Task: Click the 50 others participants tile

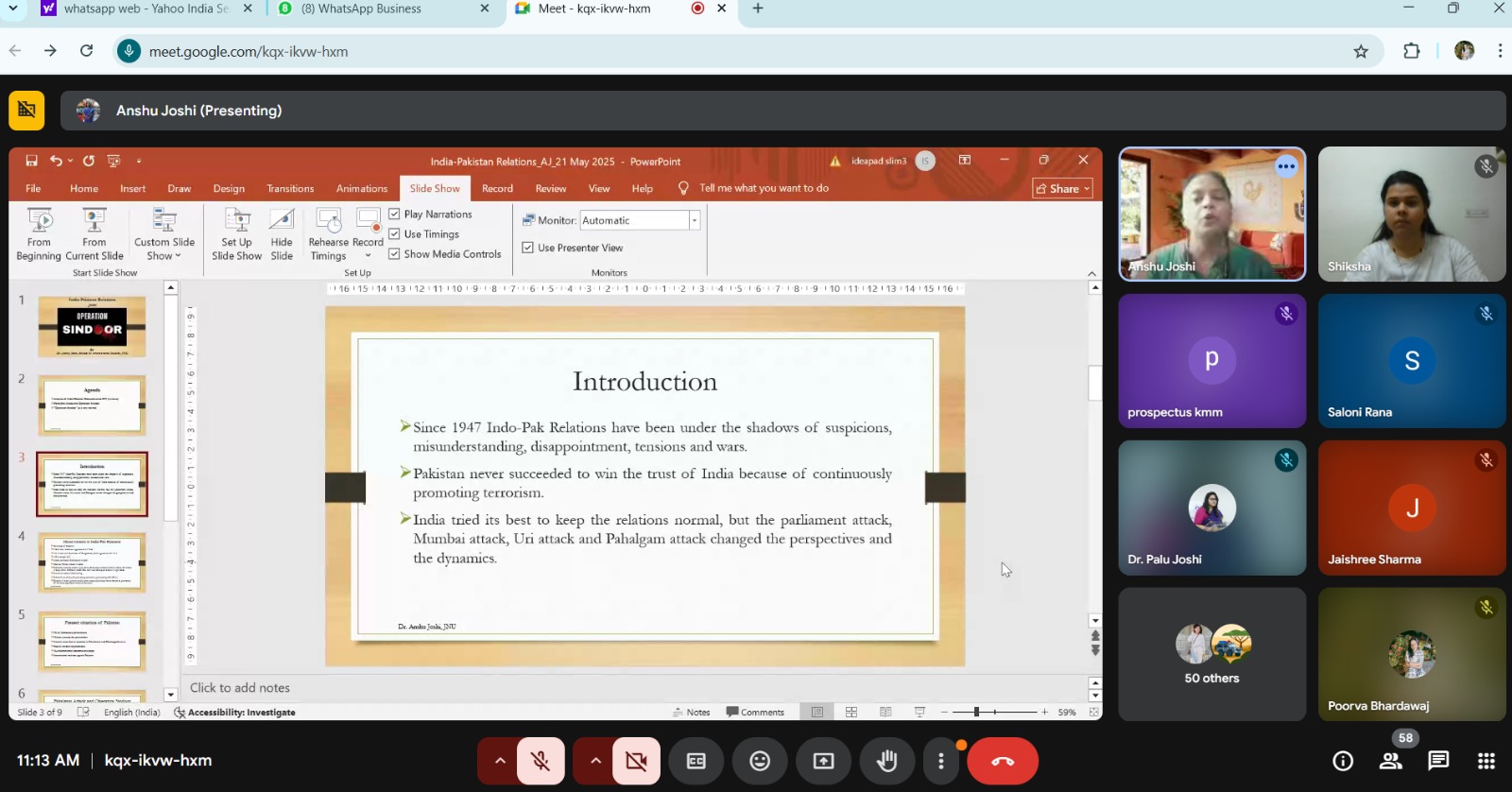Action: (x=1211, y=654)
